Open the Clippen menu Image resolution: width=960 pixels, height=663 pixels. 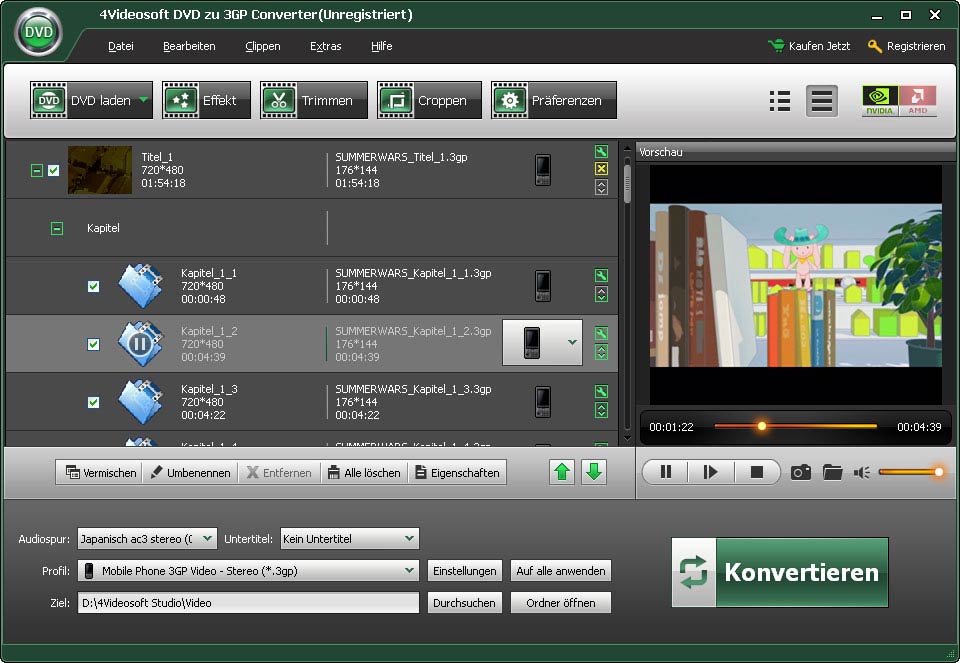262,46
